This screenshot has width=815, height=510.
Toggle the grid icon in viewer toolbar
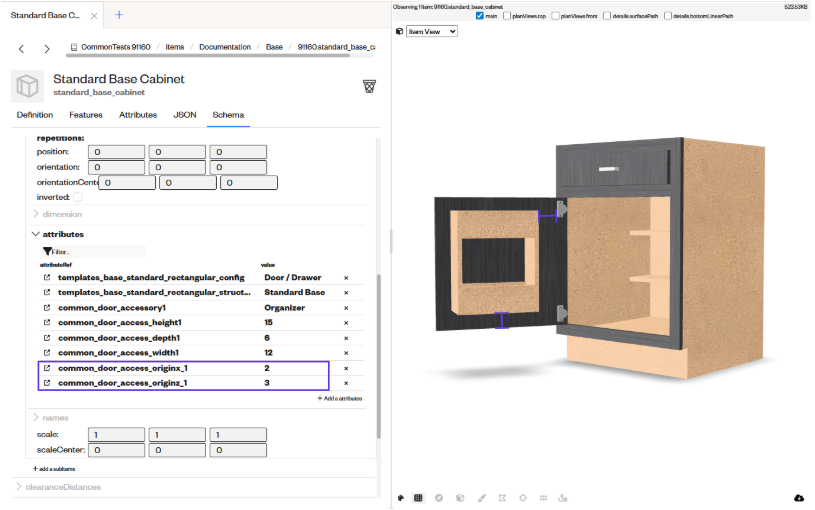[x=418, y=498]
